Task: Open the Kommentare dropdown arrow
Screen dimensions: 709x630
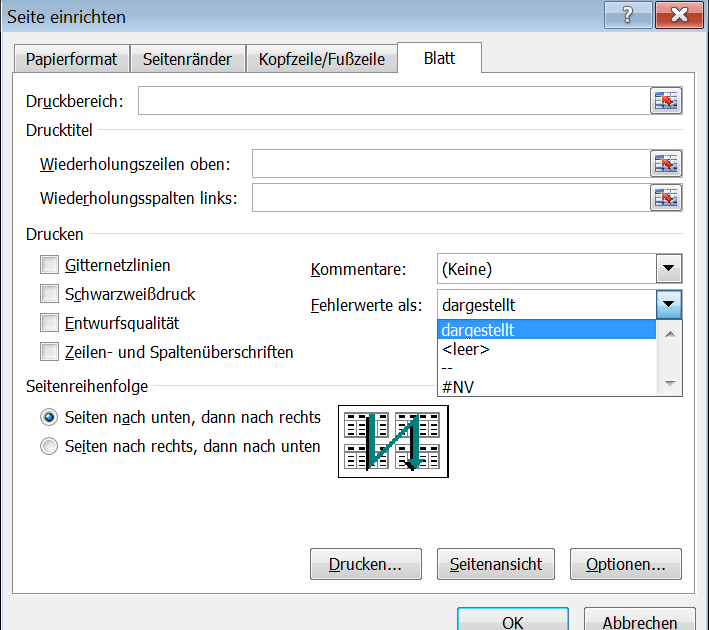Action: click(668, 269)
